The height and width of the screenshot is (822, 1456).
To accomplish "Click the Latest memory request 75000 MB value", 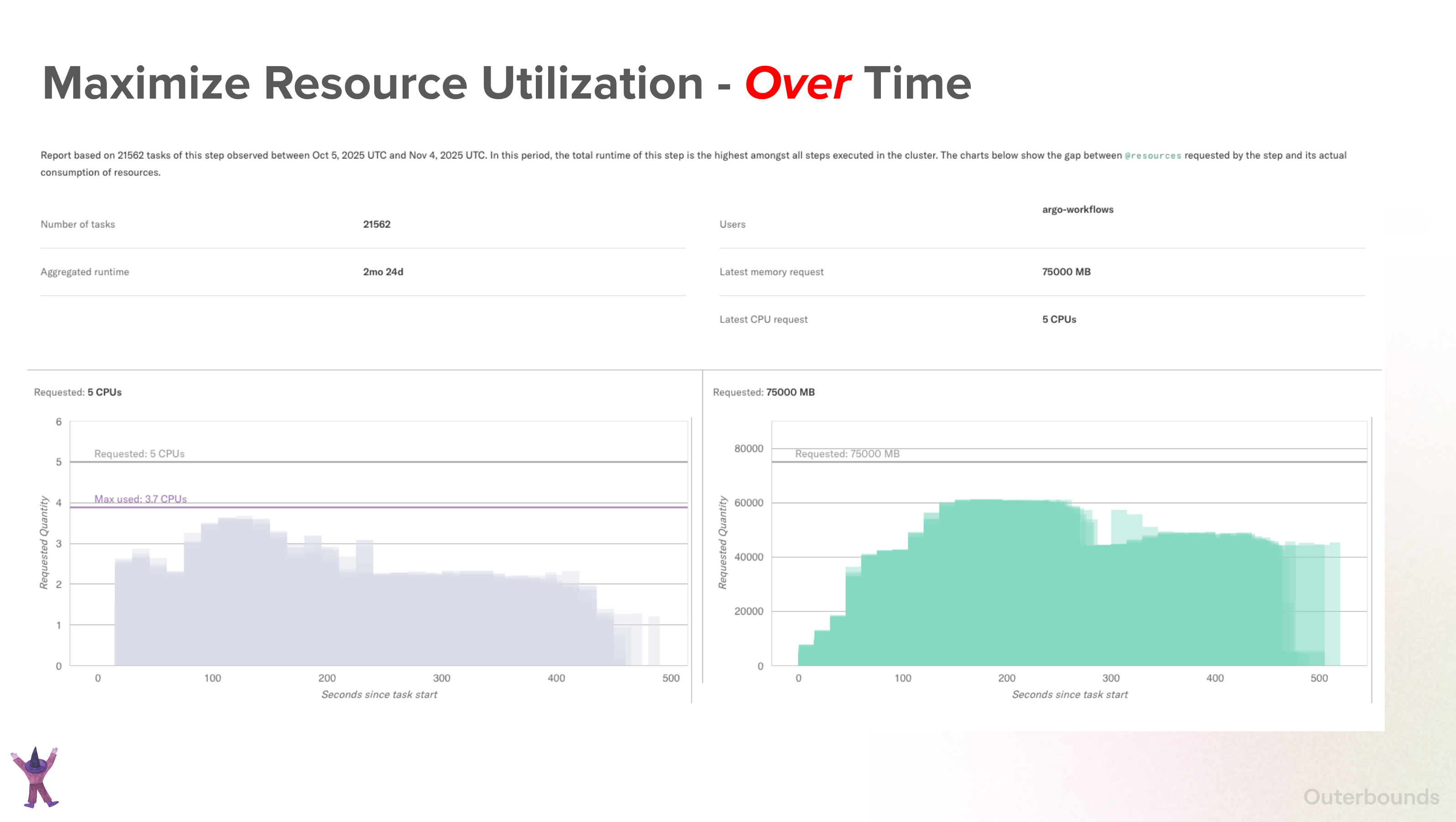I will tap(1066, 271).
